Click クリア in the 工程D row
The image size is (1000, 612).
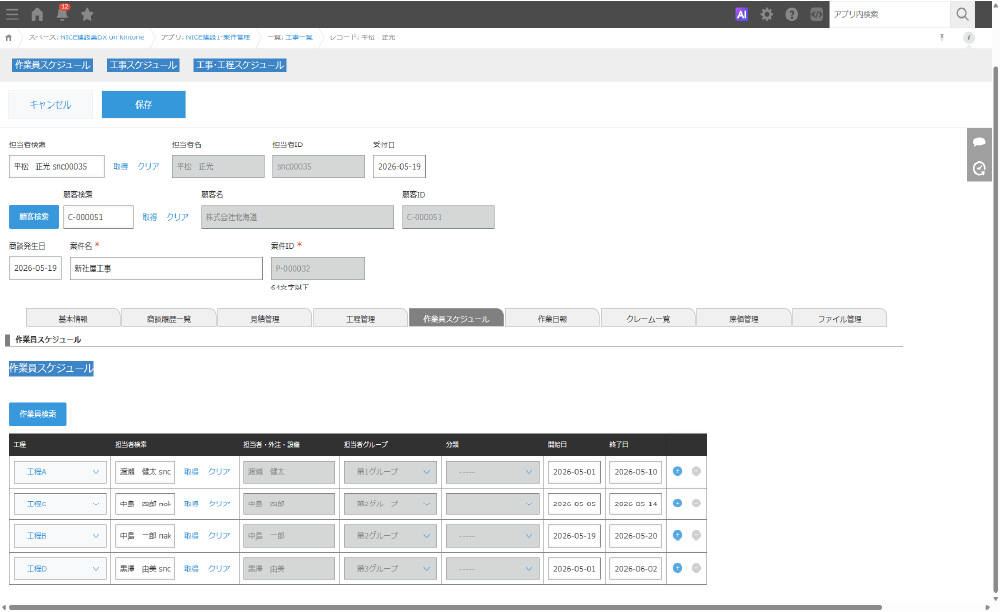[219, 568]
